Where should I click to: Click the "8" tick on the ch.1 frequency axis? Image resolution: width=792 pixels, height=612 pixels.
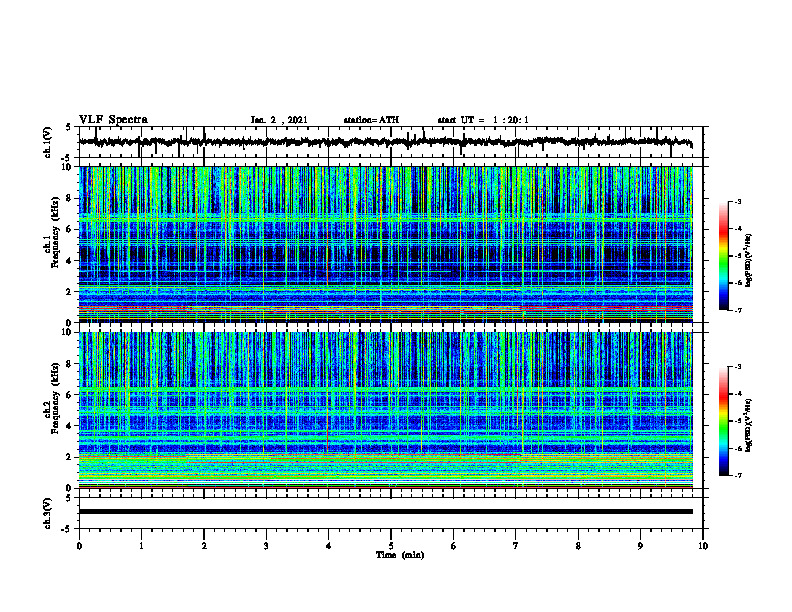tap(71, 198)
